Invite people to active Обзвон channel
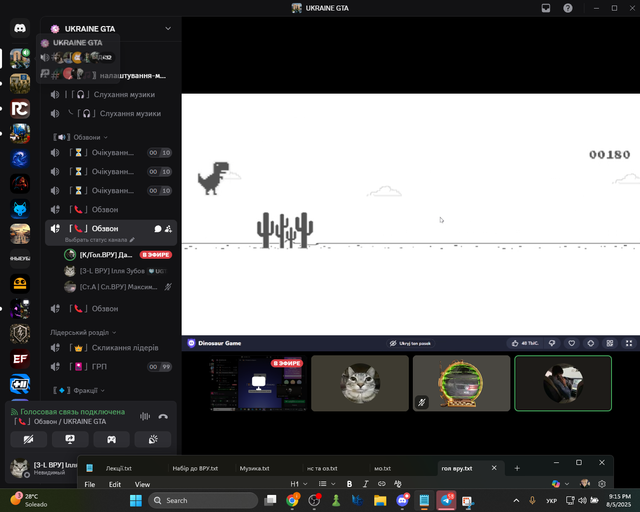 pos(168,229)
